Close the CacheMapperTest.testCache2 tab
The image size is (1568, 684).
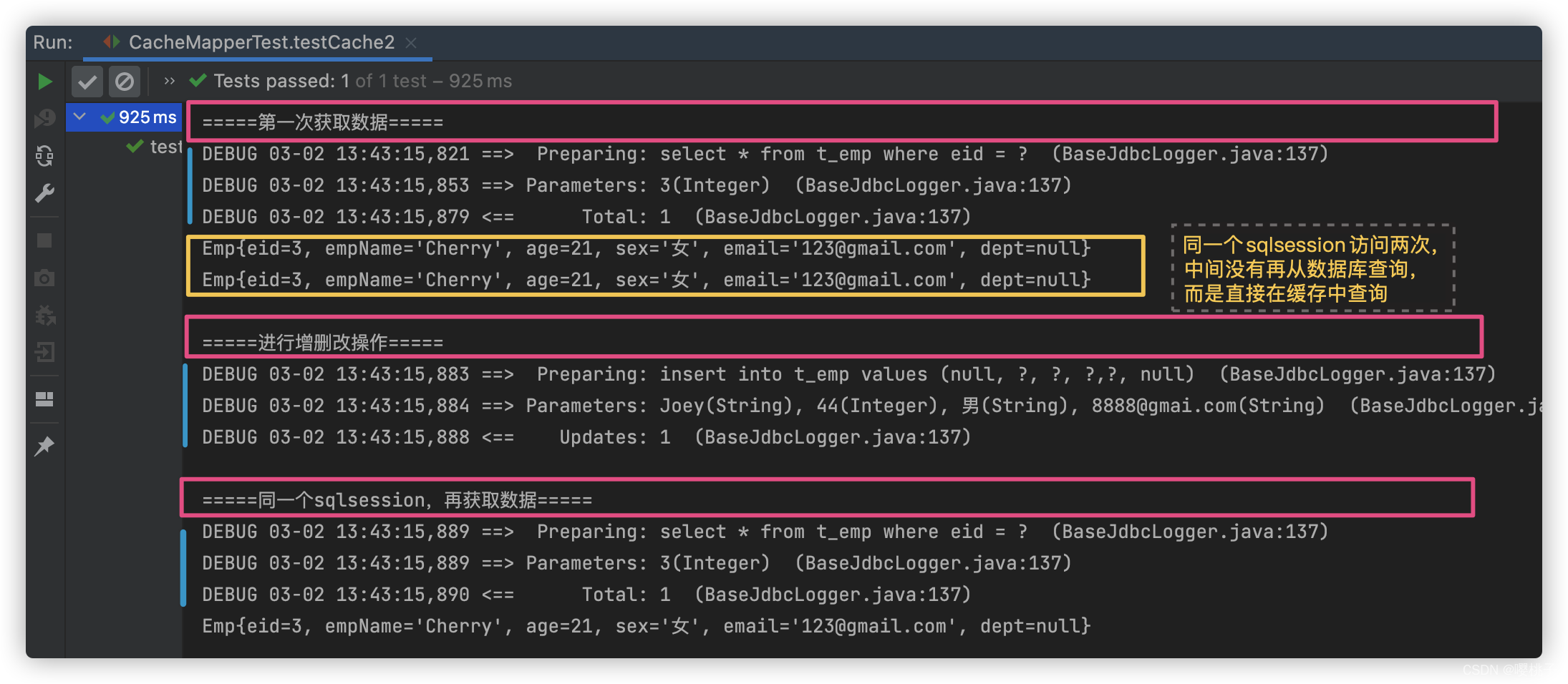[x=411, y=43]
